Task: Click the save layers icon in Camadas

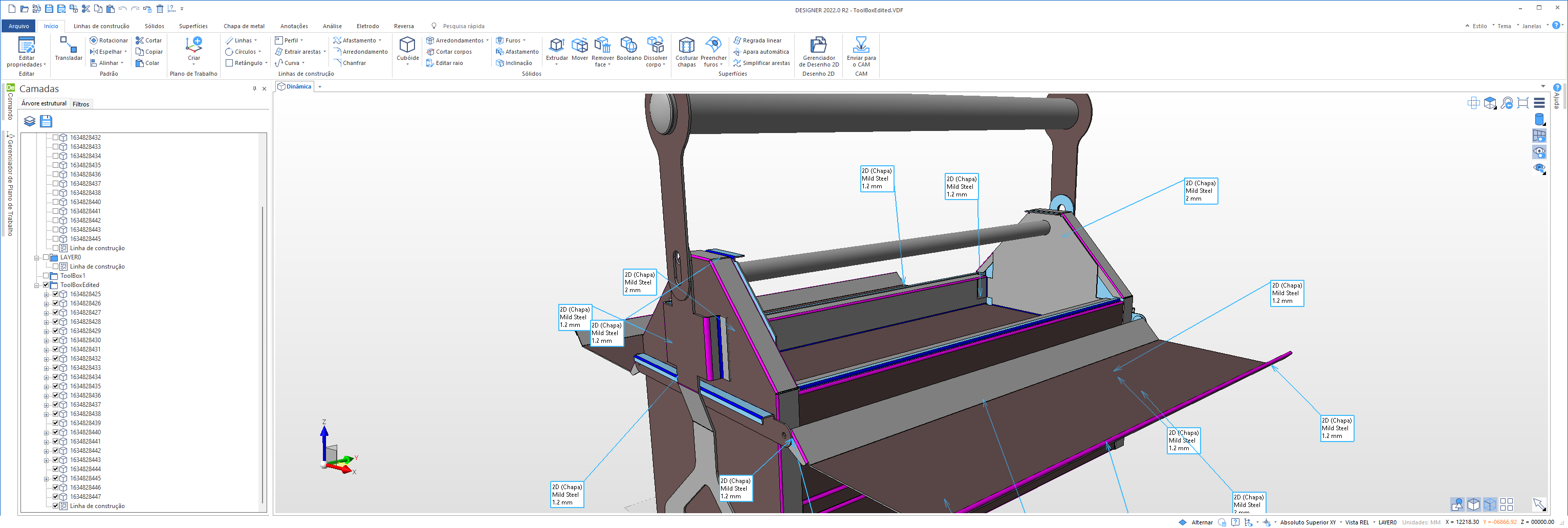Action: coord(46,121)
